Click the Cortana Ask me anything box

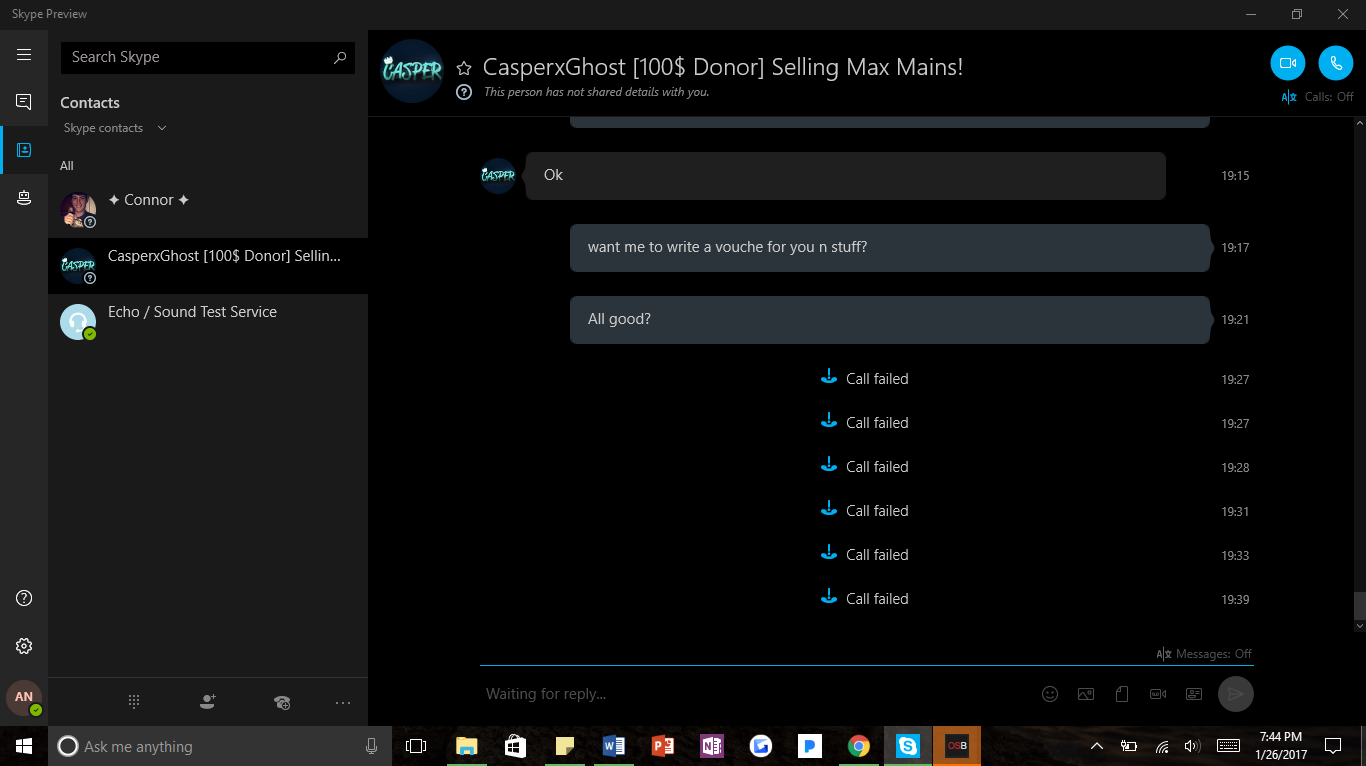click(x=219, y=746)
